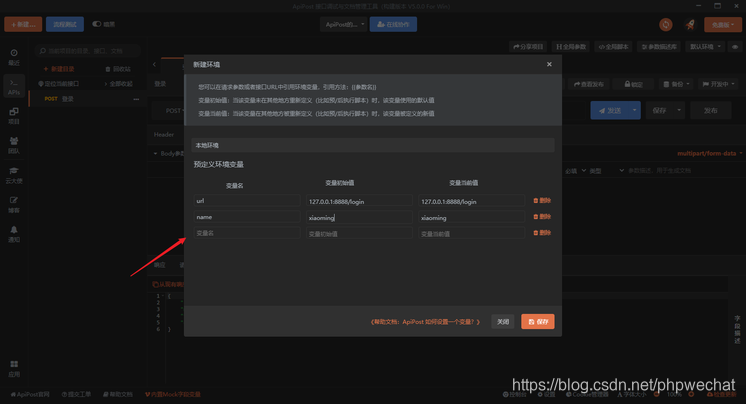This screenshot has height=404, width=746.
Task: Open the 备份 backup dropdown
Action: coord(676,84)
